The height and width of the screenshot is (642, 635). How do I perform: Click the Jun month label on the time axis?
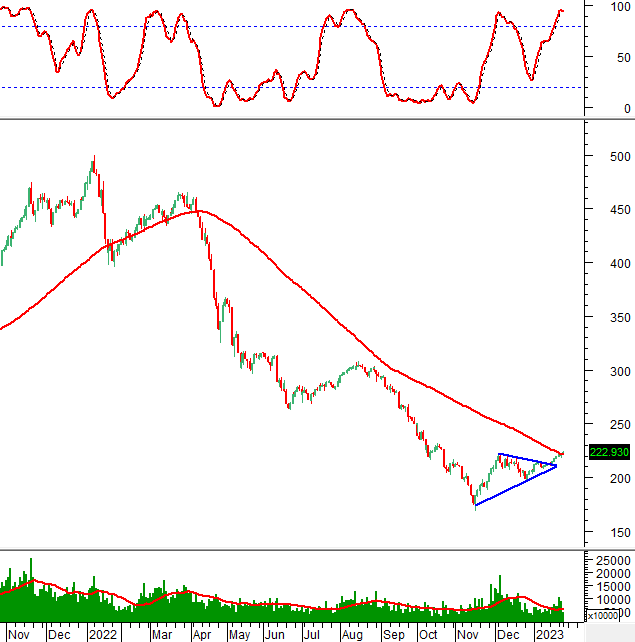tap(274, 634)
